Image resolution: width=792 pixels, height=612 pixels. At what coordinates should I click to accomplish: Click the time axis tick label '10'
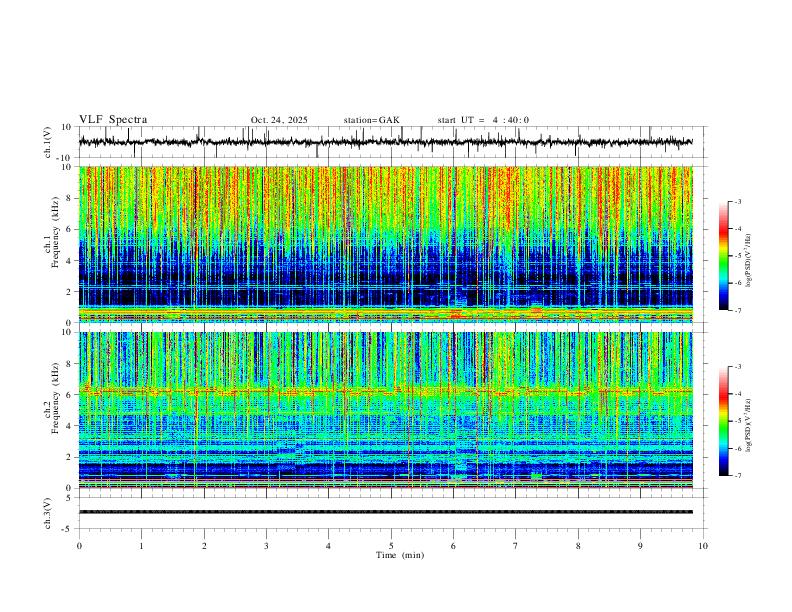coord(703,546)
